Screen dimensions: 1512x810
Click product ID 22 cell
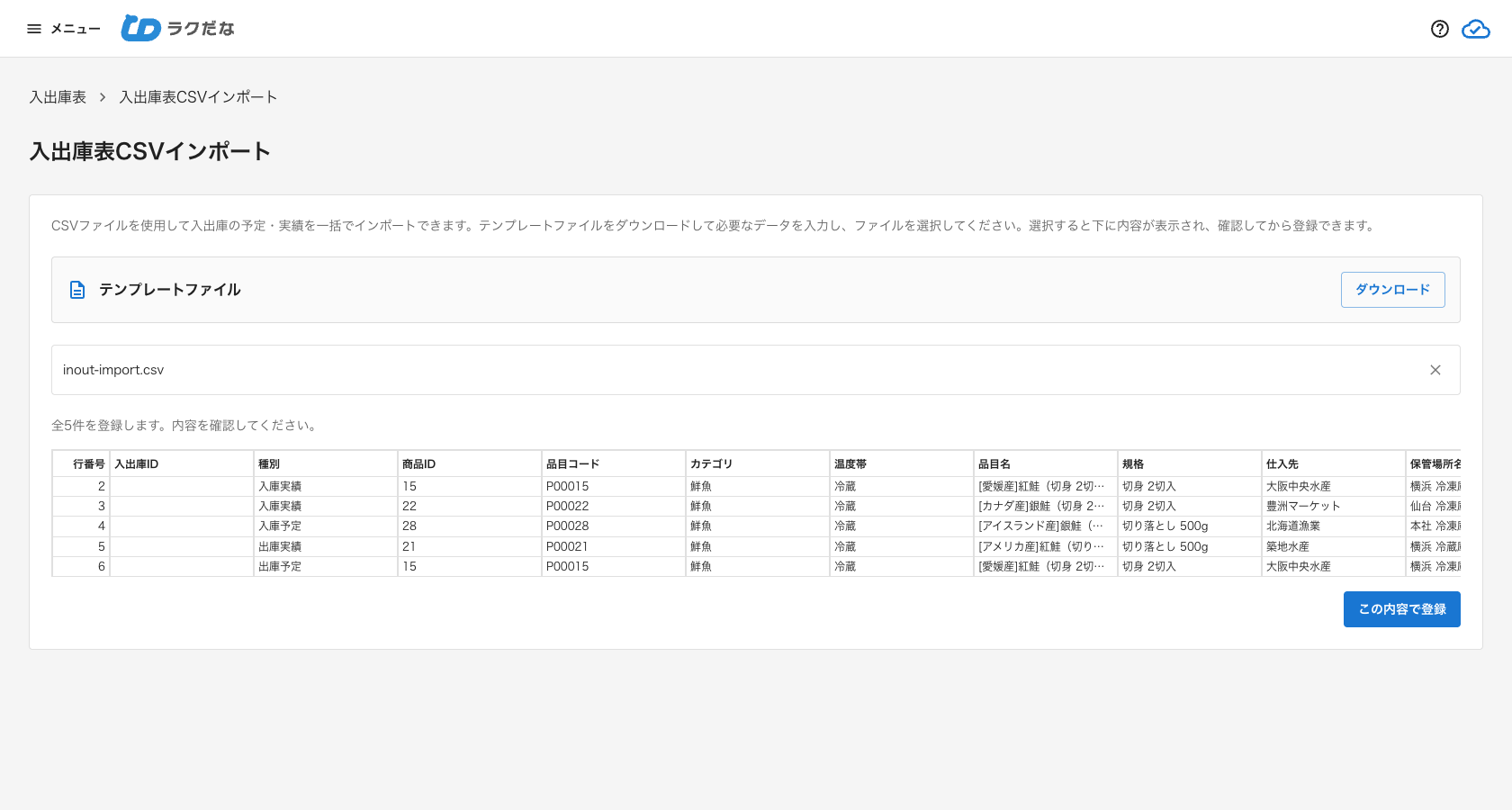pyautogui.click(x=470, y=507)
